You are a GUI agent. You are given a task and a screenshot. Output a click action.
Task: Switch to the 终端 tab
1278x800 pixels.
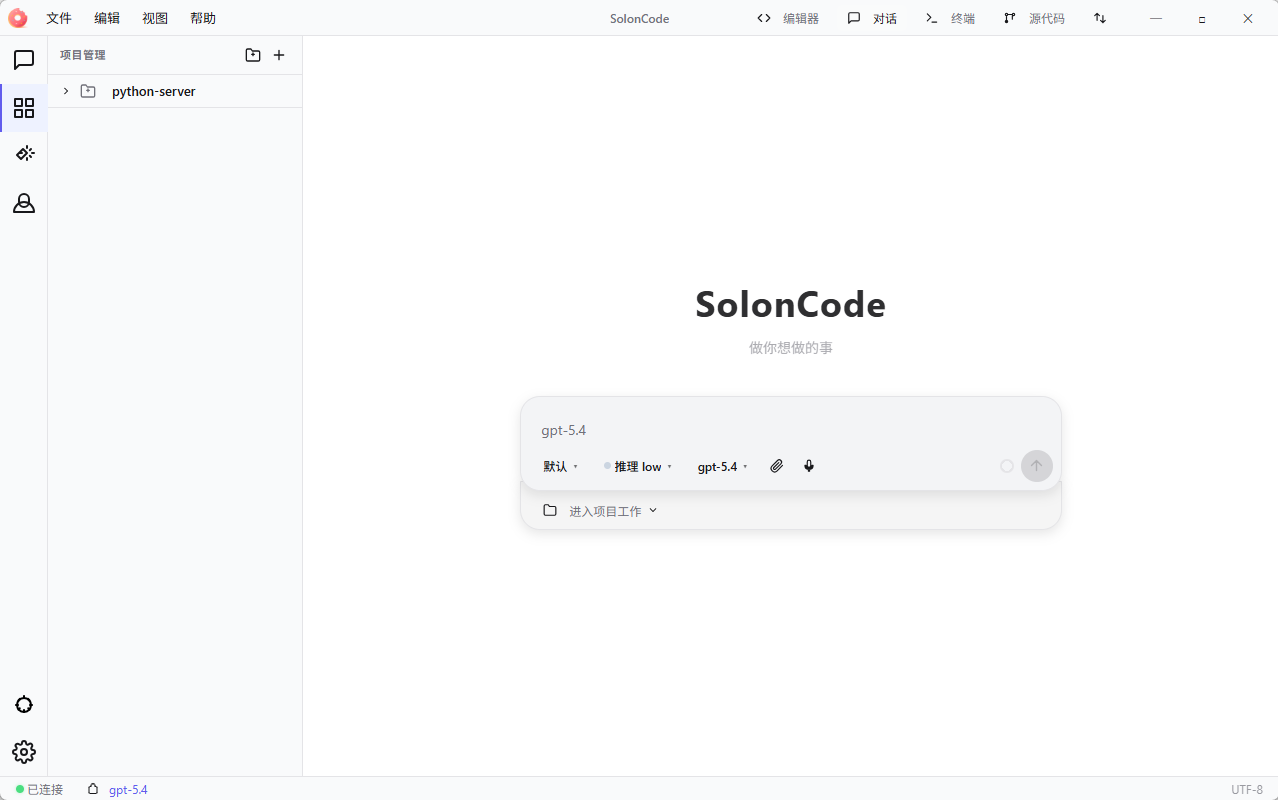950,18
